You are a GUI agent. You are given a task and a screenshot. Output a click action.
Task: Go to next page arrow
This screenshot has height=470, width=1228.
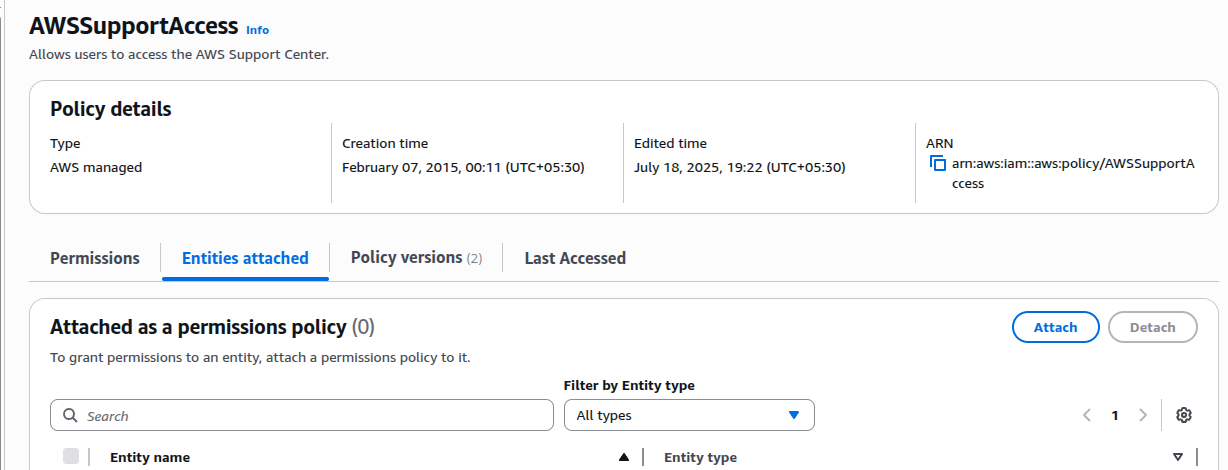[1143, 415]
